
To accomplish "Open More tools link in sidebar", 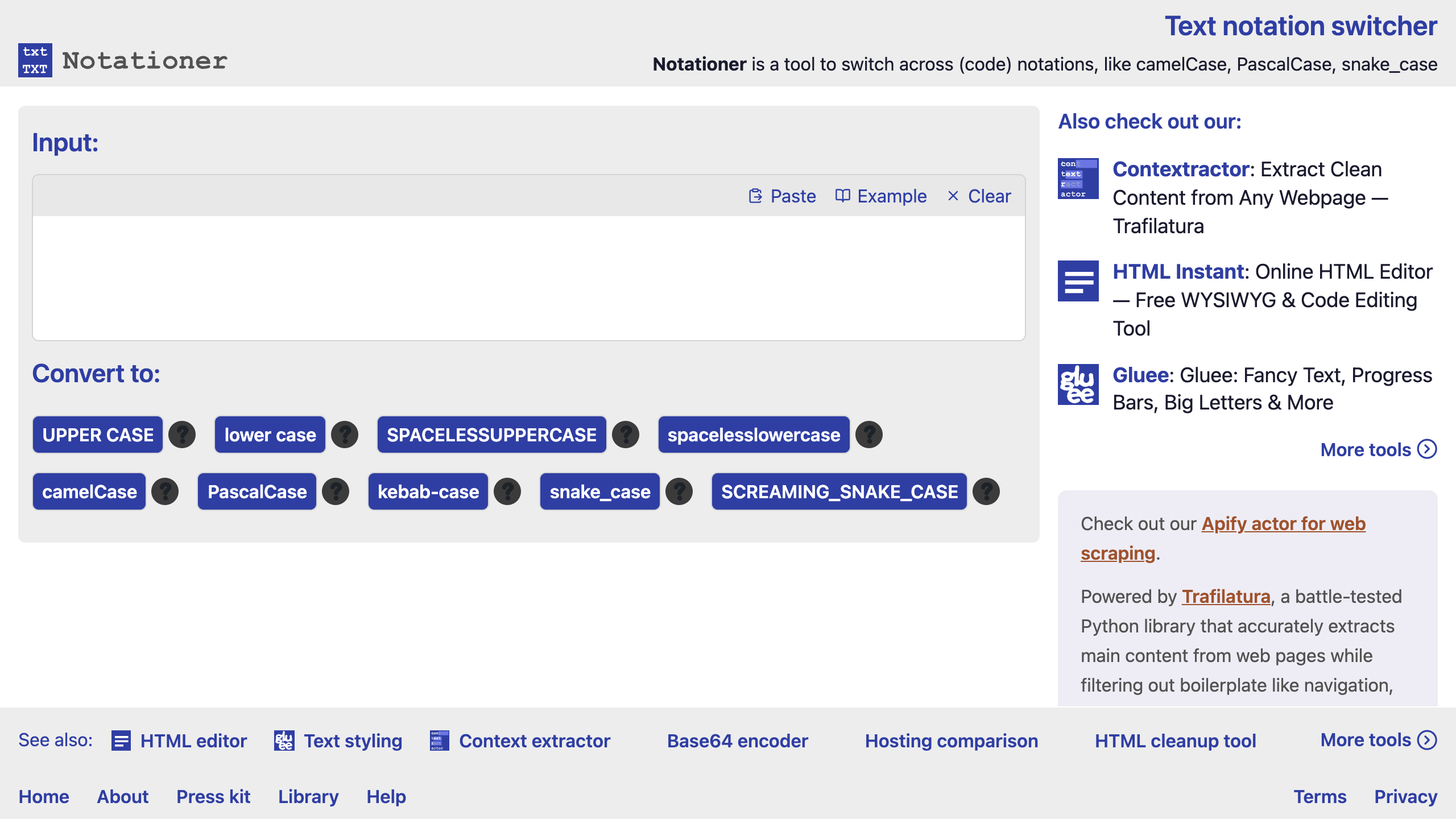I will click(1378, 450).
